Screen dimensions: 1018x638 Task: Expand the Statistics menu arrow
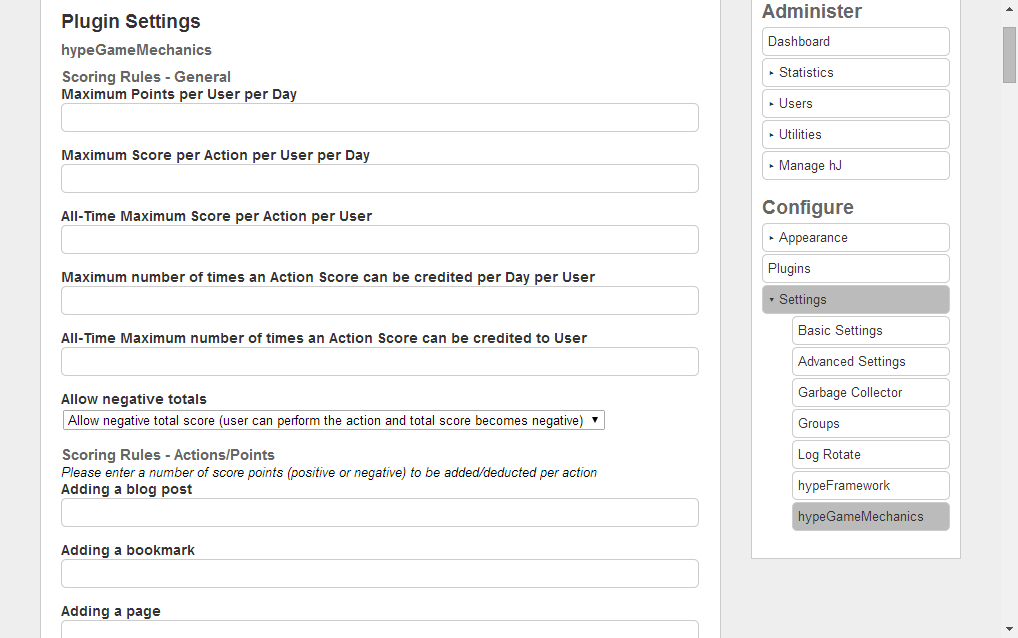[772, 73]
